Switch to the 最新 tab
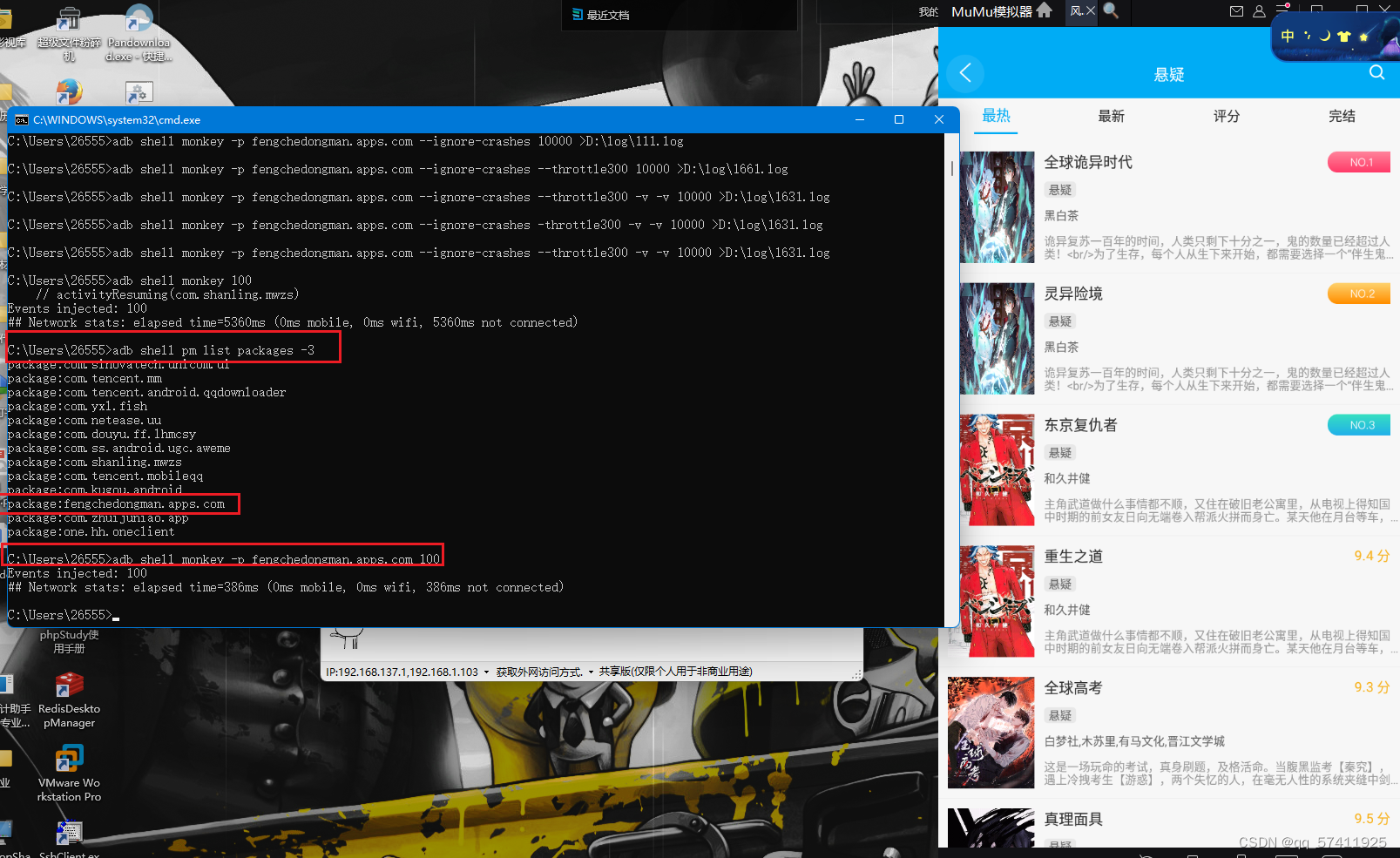 click(x=1111, y=116)
